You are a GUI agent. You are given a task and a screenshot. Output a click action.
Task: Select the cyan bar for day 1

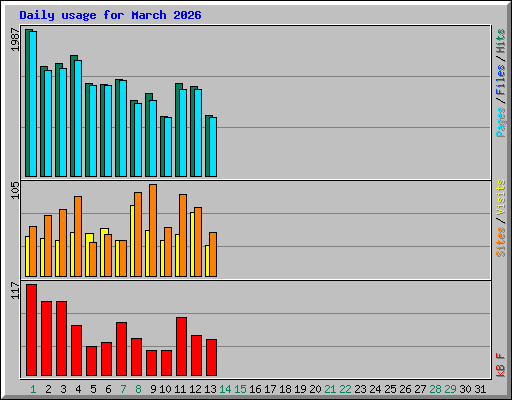[33, 104]
